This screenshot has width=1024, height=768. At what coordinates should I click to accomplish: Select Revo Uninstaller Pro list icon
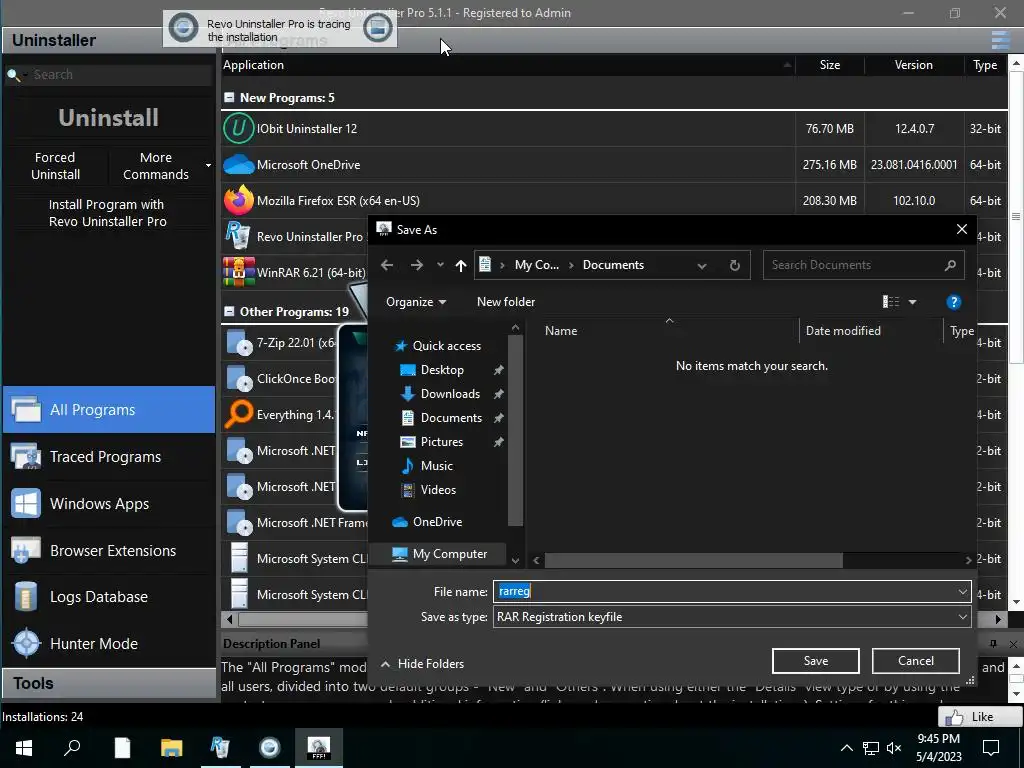pos(236,236)
